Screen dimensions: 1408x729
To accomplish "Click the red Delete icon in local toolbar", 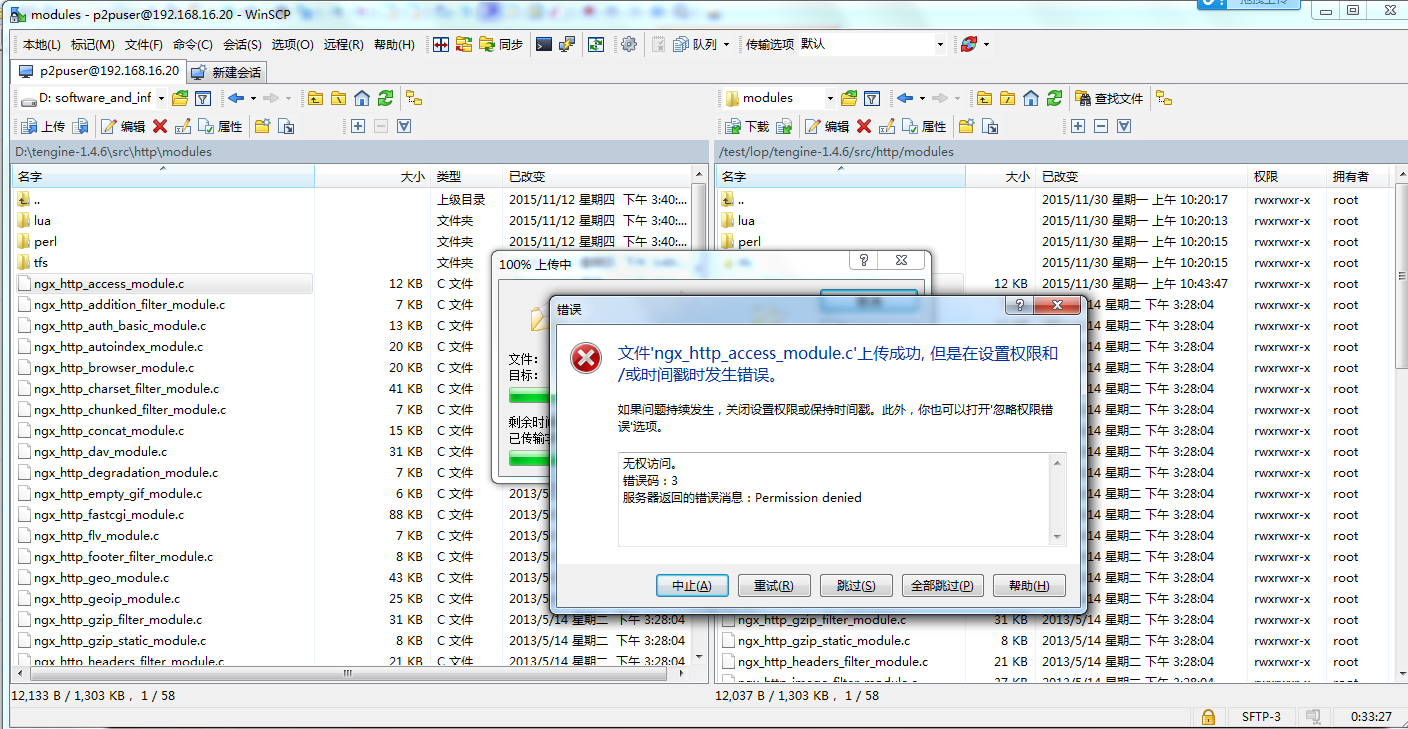I will pyautogui.click(x=160, y=126).
